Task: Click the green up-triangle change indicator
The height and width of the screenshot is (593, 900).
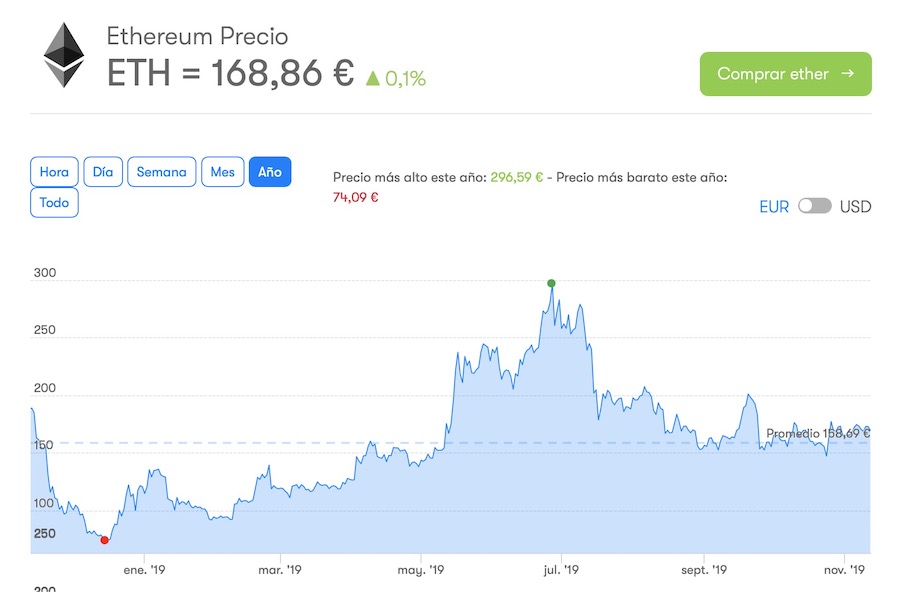Action: [x=373, y=77]
